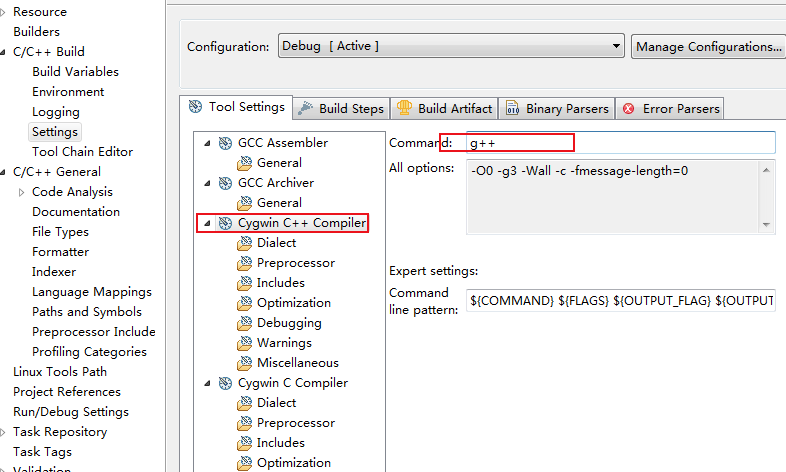Click the Includes icon under Cygwin C Compiler

(x=244, y=443)
